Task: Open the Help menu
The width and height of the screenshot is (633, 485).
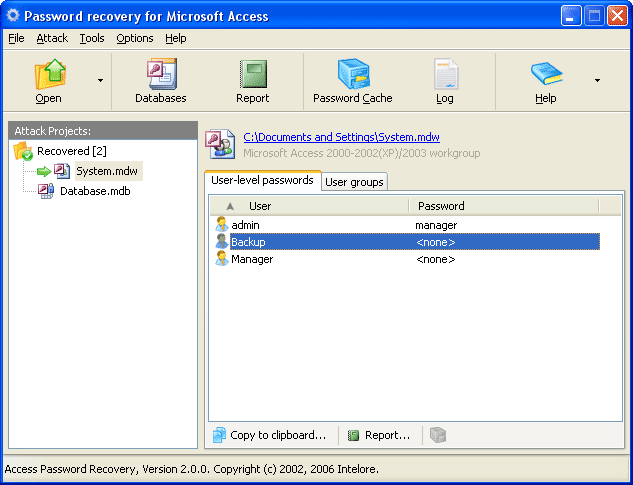Action: point(176,38)
